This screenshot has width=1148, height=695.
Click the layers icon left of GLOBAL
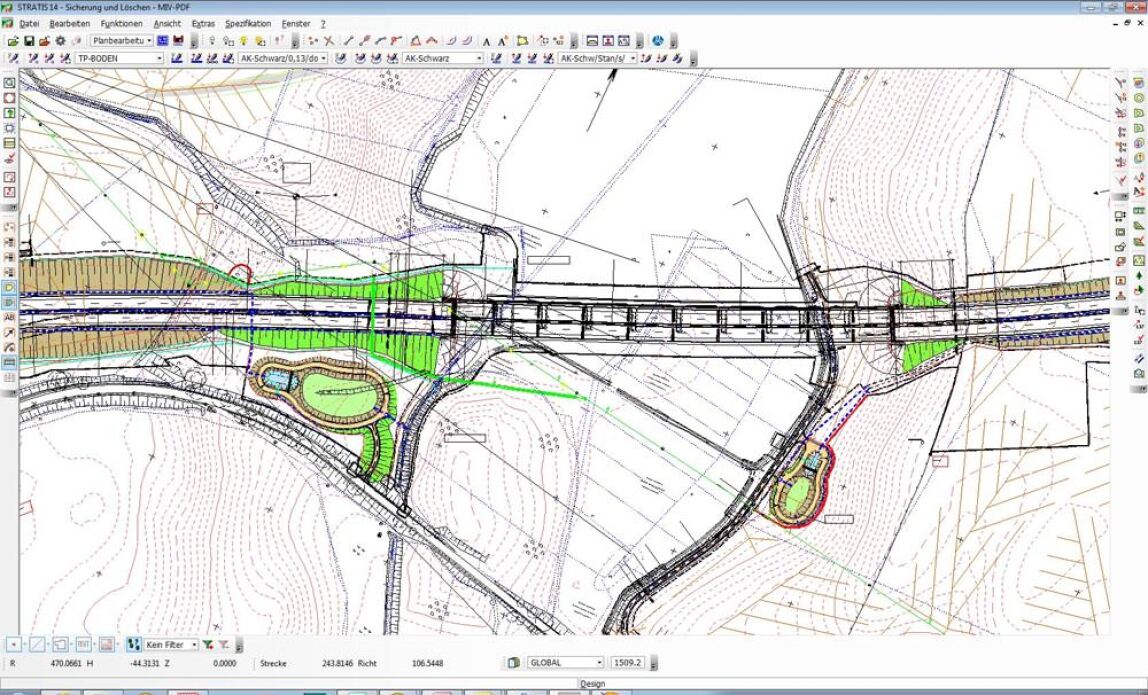coord(514,662)
